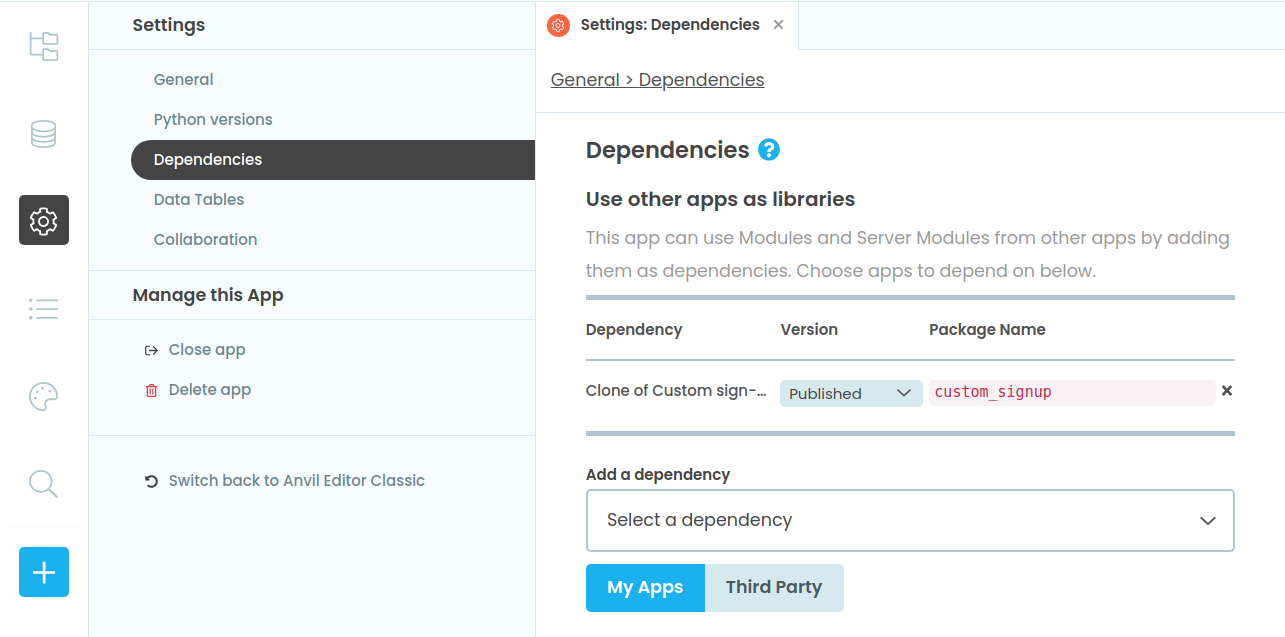Select General in Settings list
Screen dimensions: 1285x637
point(184,80)
